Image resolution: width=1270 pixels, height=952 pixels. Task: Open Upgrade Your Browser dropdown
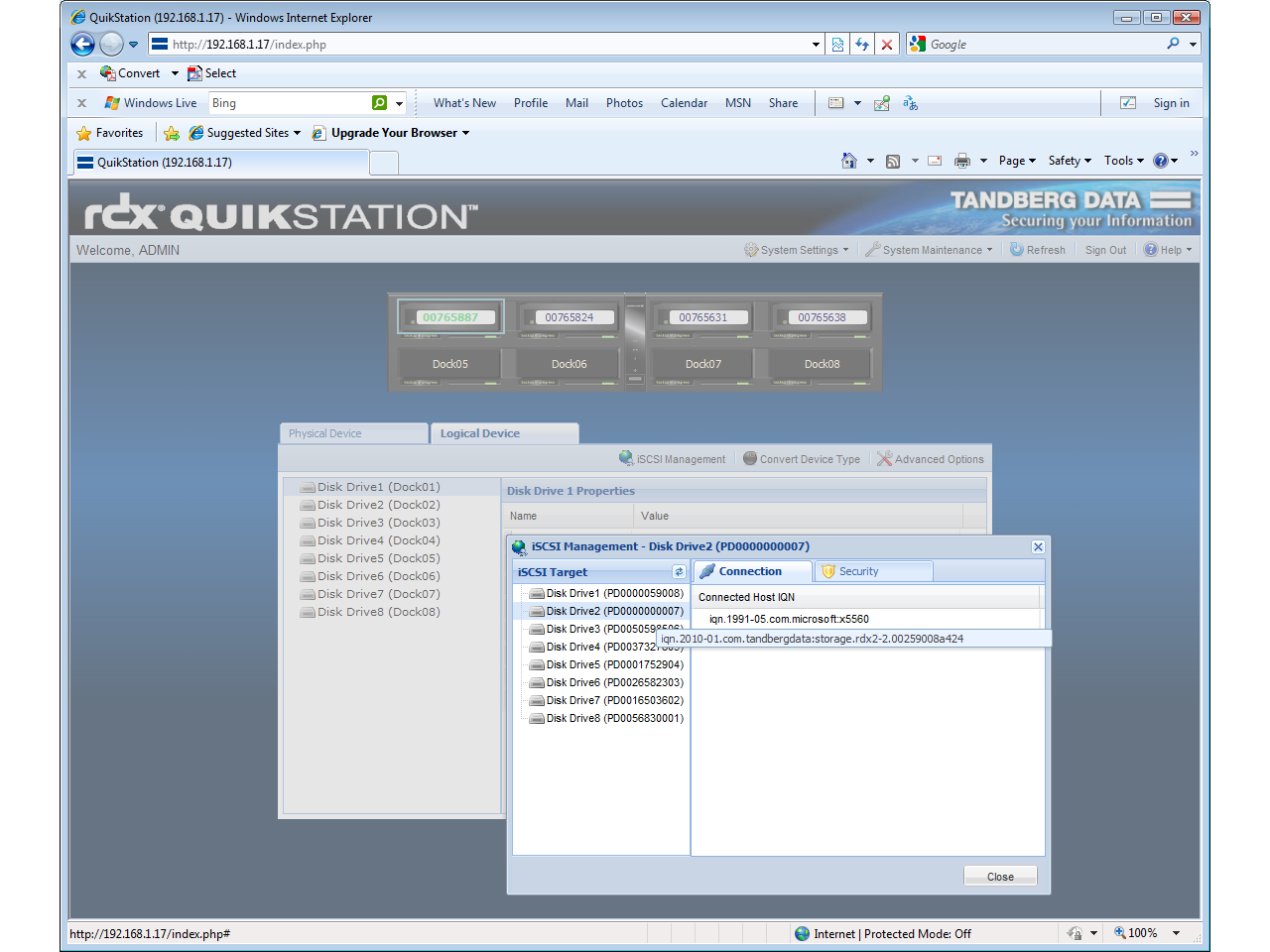(x=391, y=133)
